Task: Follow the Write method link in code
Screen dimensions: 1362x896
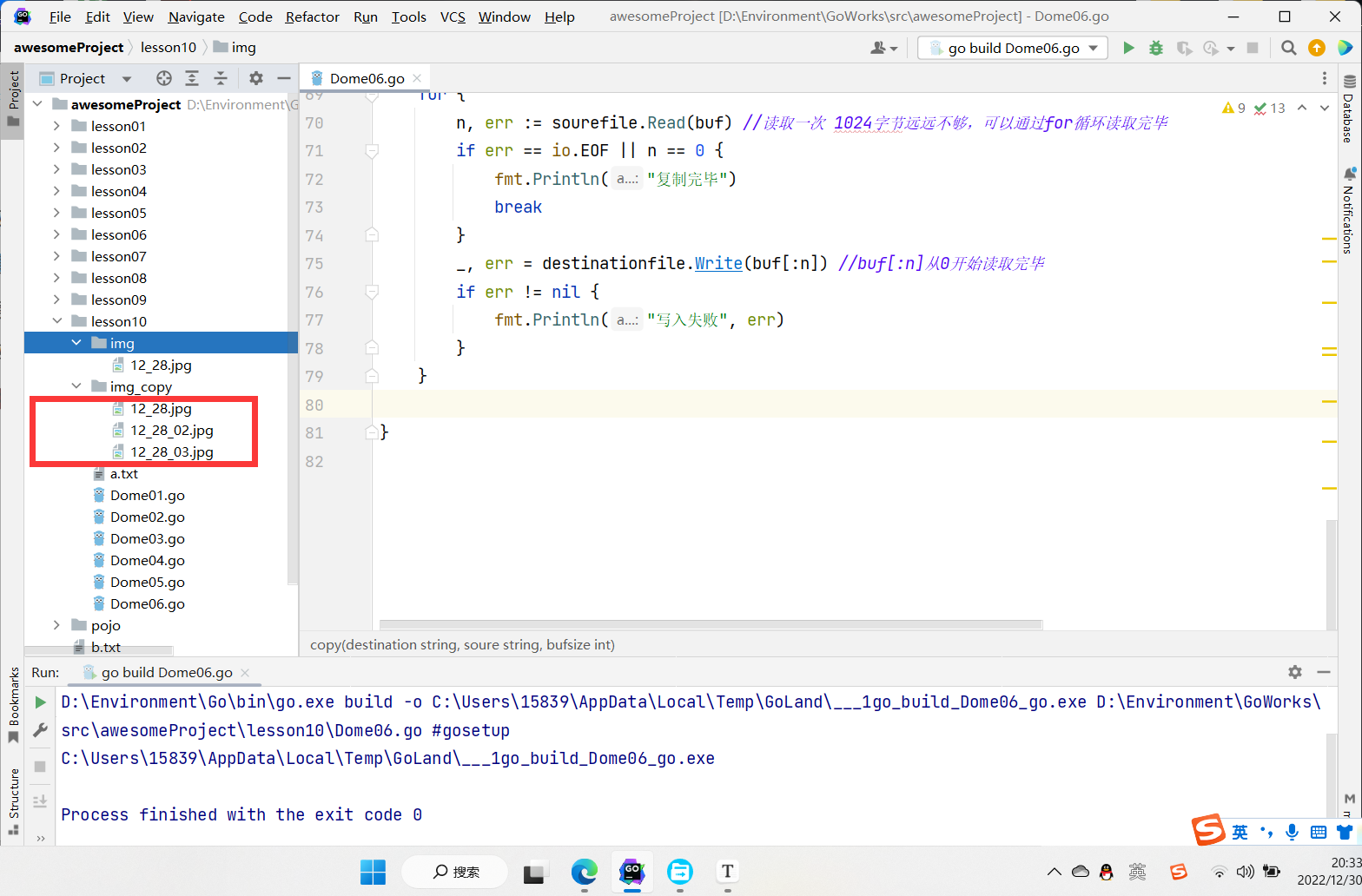Action: point(718,263)
